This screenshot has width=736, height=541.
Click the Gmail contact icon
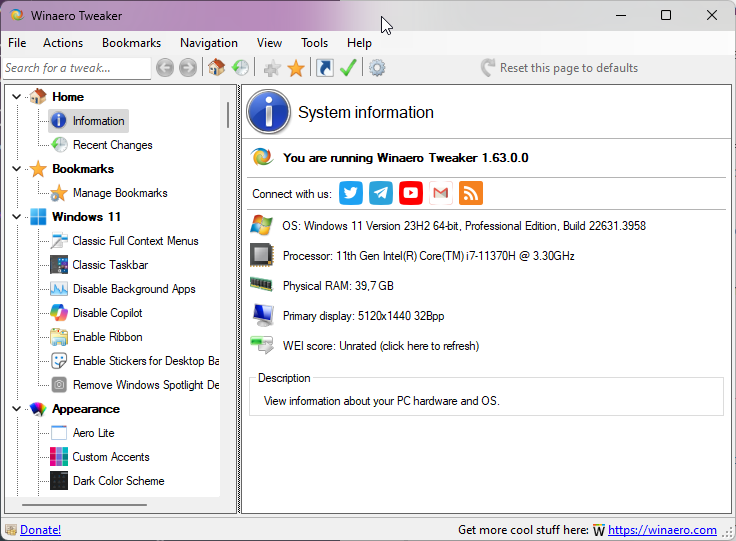click(441, 193)
